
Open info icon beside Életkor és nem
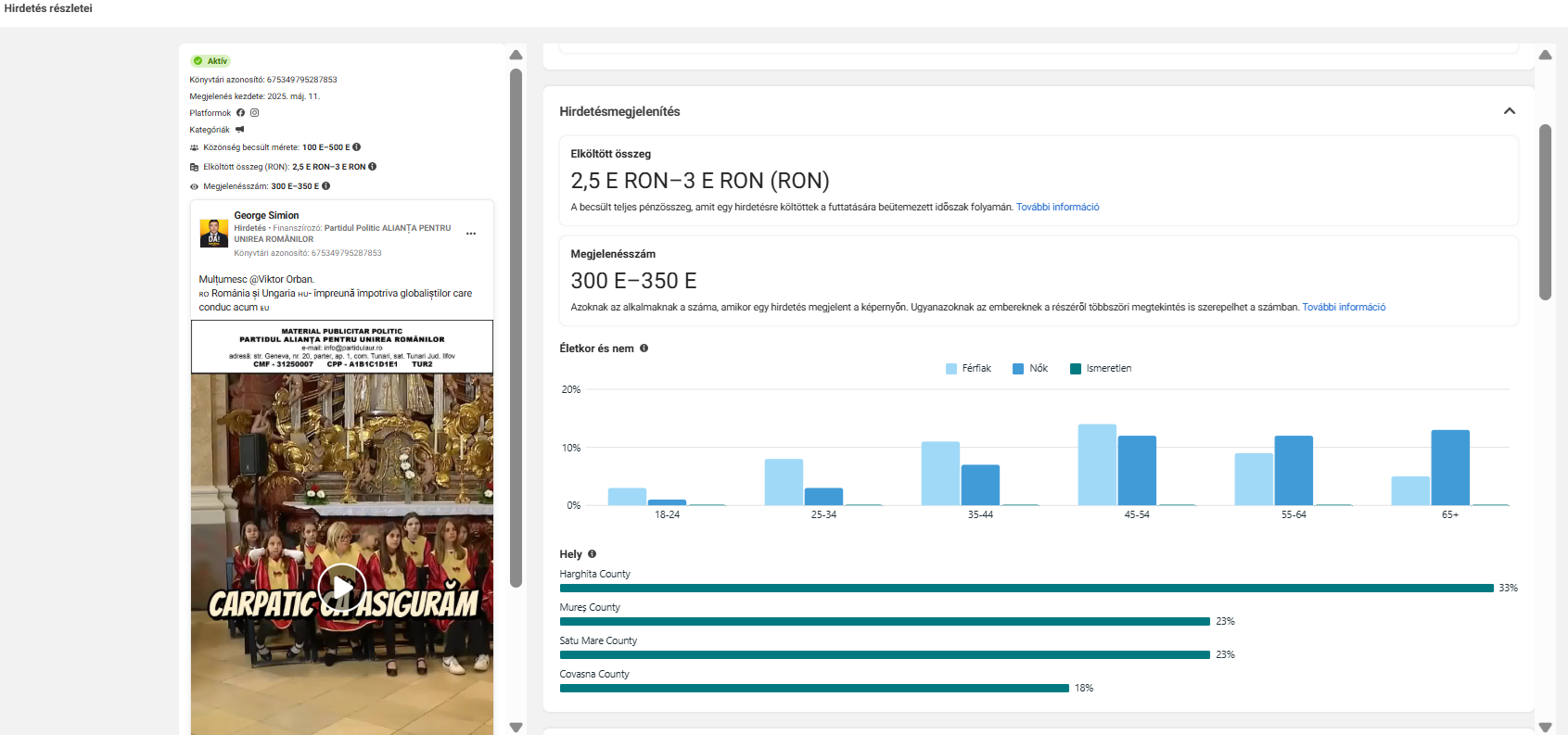point(644,348)
